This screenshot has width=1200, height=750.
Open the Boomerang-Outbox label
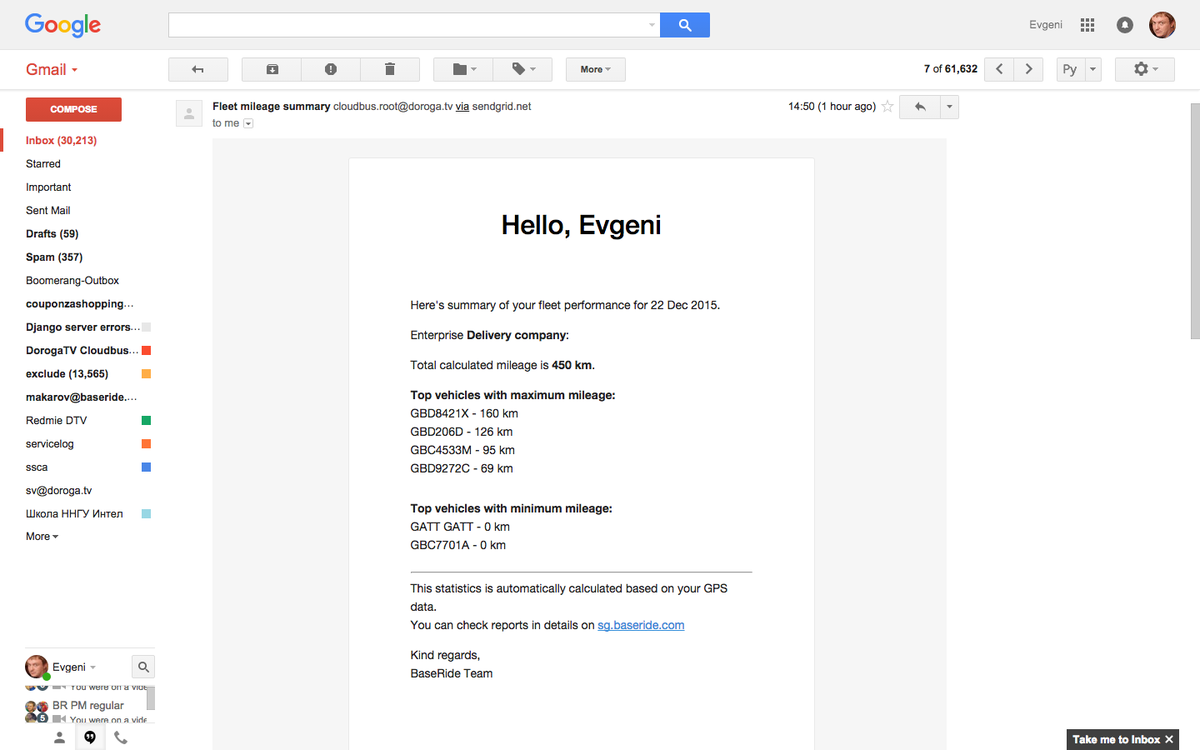(x=72, y=281)
